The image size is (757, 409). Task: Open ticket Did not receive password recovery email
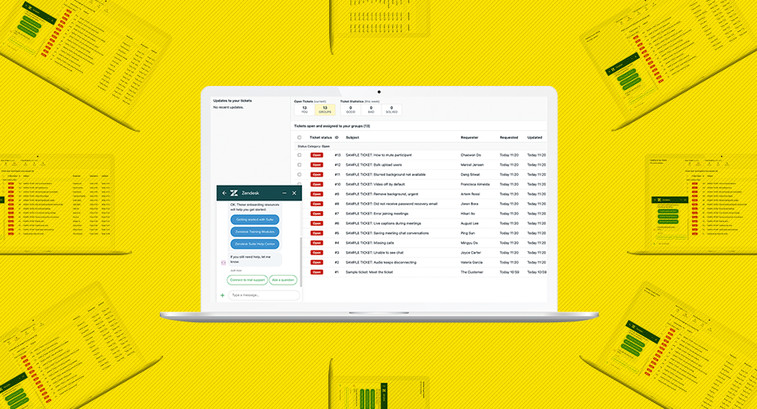tap(392, 204)
